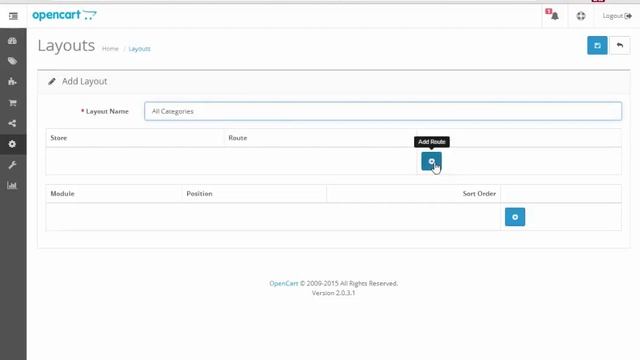Image resolution: width=640 pixels, height=360 pixels.
Task: Click the Store column header
Action: point(59,138)
